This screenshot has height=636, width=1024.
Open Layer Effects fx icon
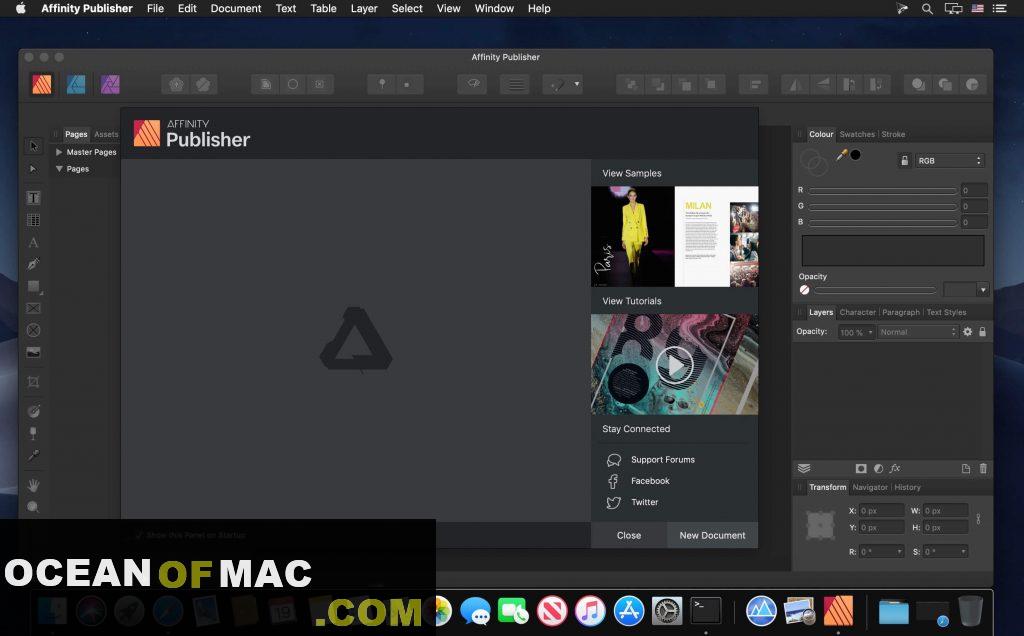click(895, 468)
